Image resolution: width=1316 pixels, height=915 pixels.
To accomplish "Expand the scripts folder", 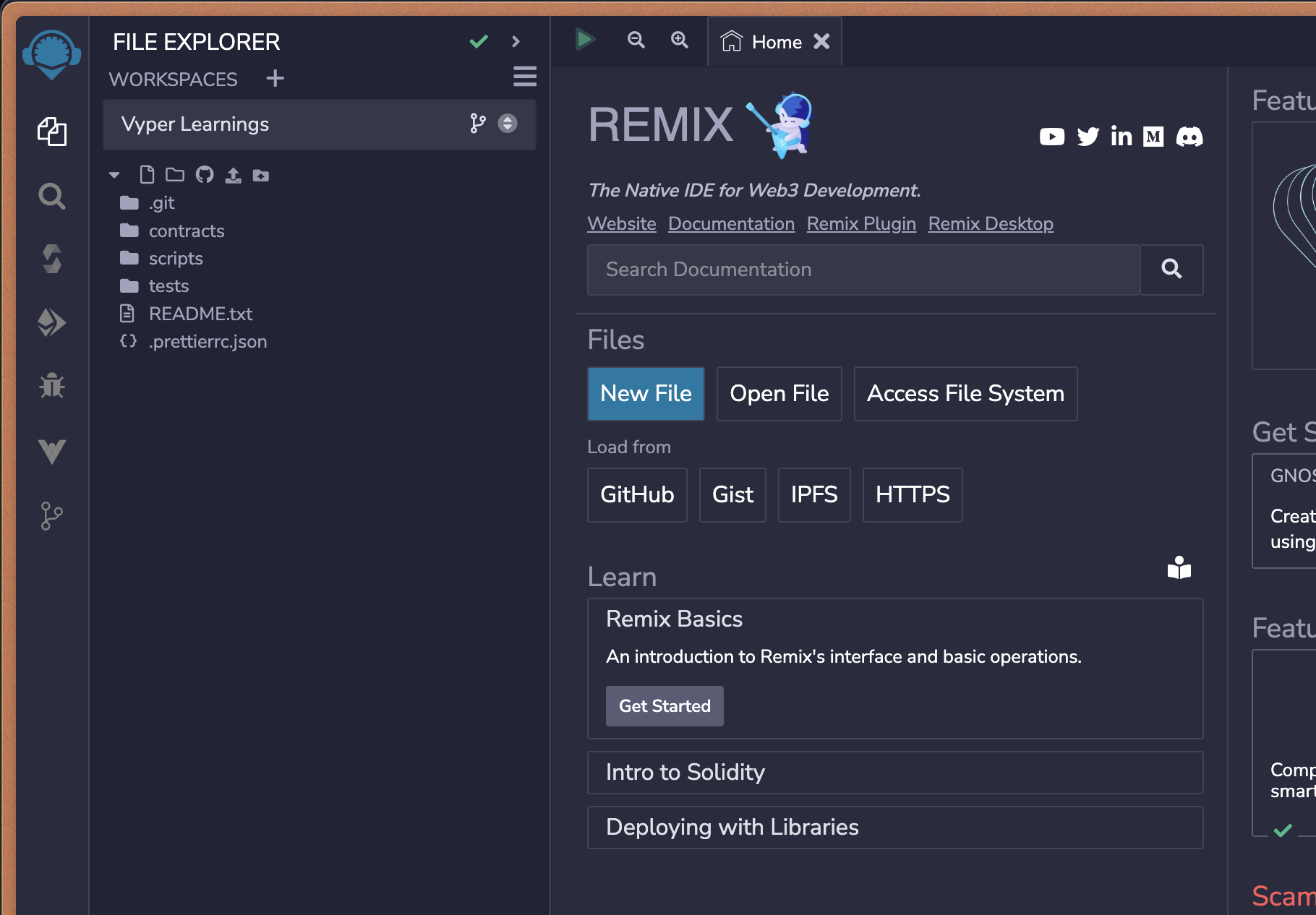I will [176, 258].
